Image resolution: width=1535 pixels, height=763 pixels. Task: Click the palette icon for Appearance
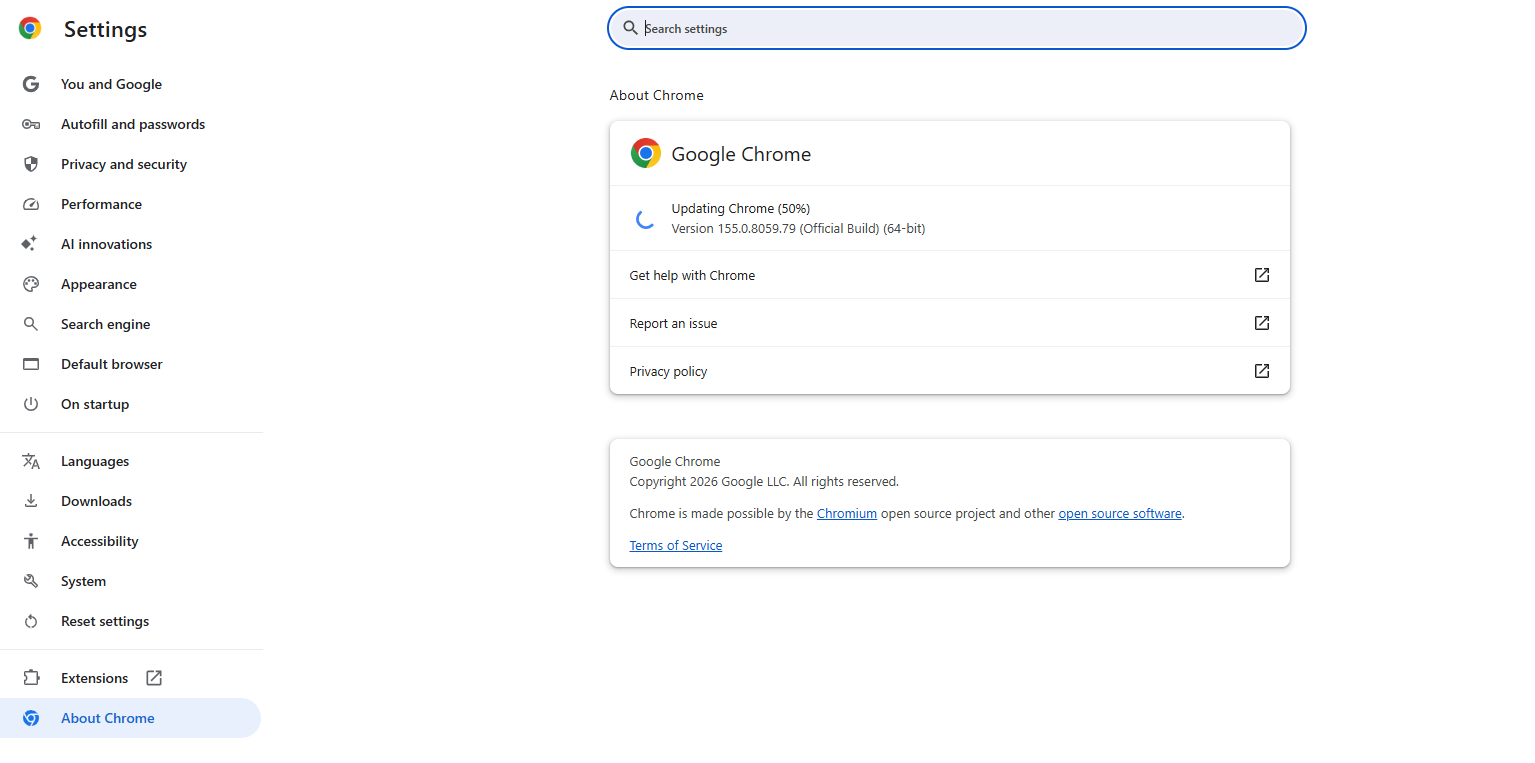pyautogui.click(x=31, y=284)
